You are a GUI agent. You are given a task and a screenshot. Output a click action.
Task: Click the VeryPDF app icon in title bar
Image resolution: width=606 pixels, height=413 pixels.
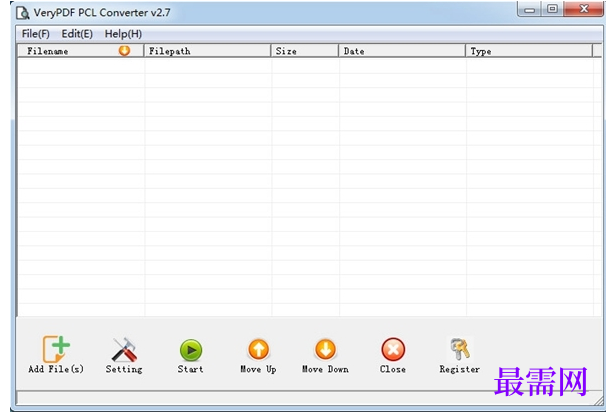[23, 13]
